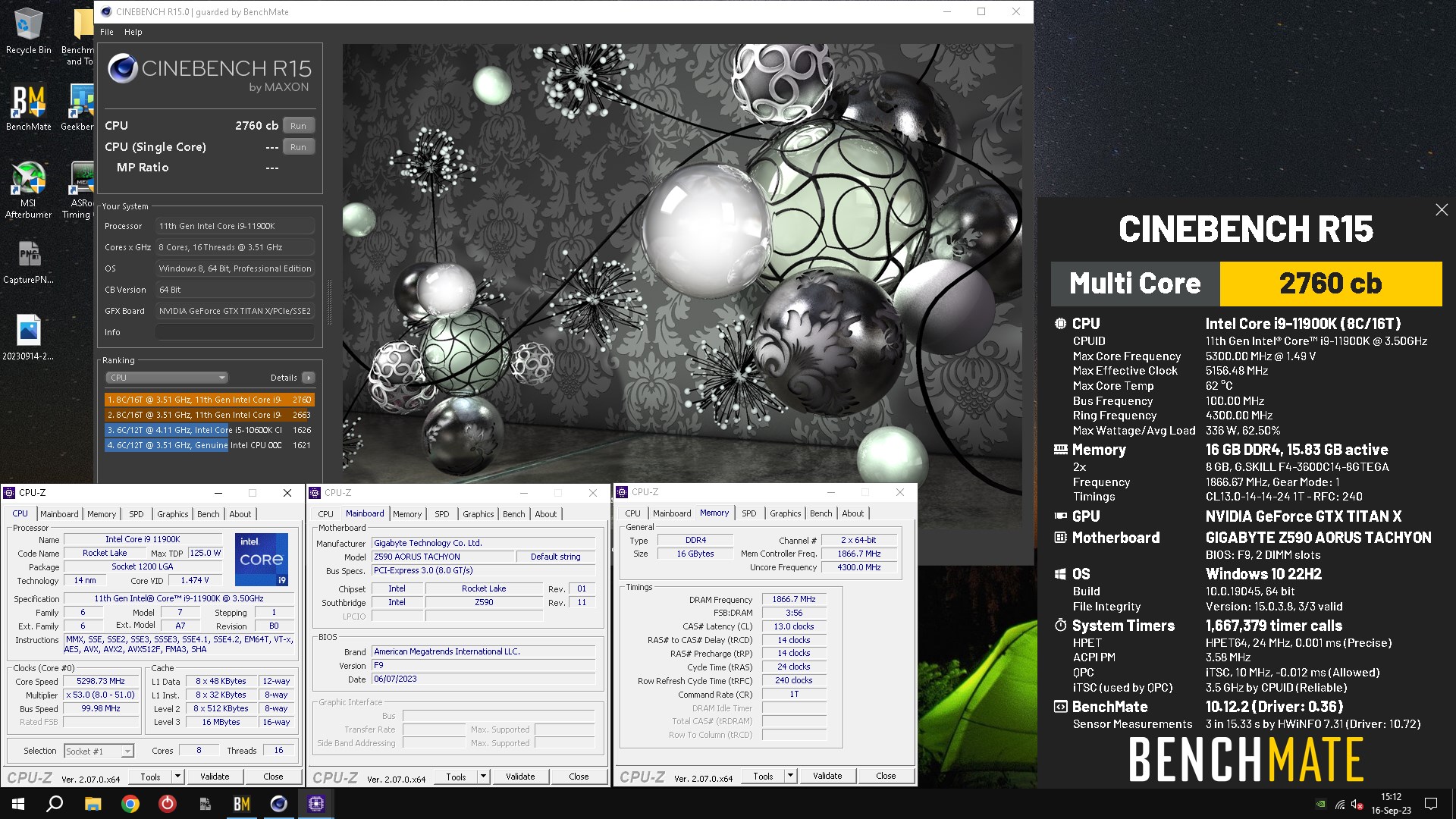The width and height of the screenshot is (1456, 819).
Task: Switch to Cinebench via its taskbar icon
Action: click(x=279, y=804)
